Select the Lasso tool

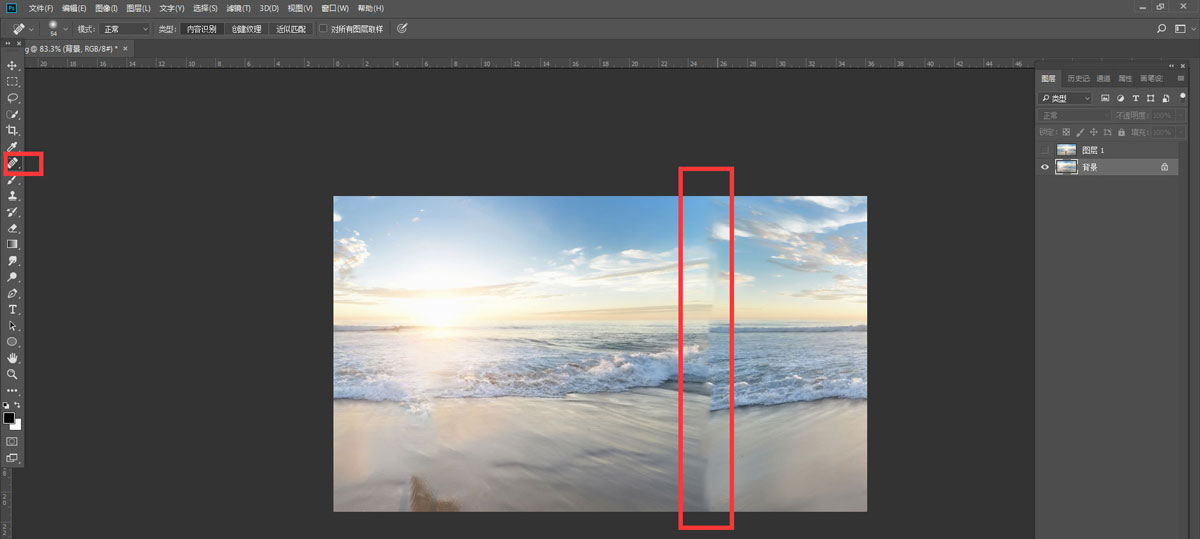coord(12,98)
